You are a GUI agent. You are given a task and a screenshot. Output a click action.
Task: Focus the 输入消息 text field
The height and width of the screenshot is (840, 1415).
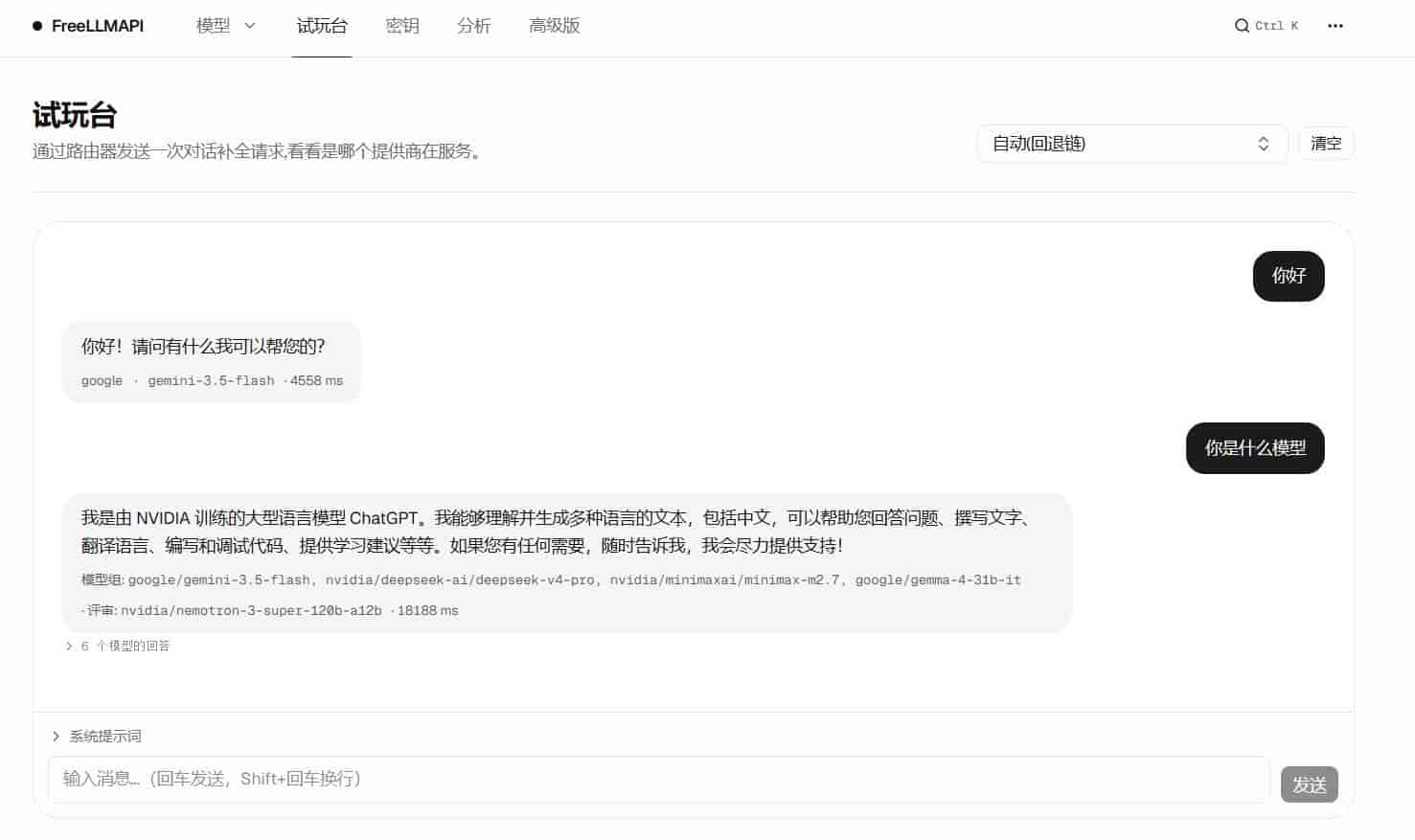tap(658, 779)
